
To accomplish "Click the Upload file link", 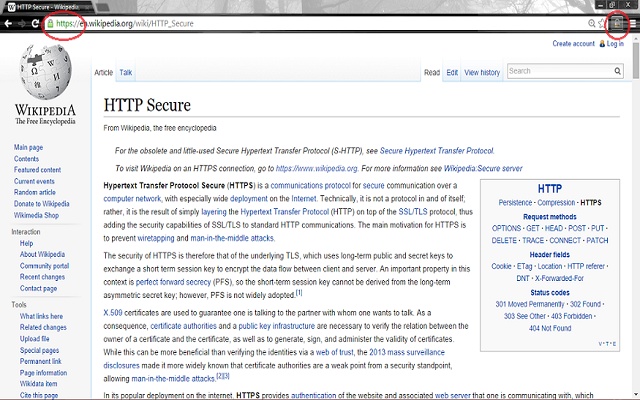I will point(35,339).
